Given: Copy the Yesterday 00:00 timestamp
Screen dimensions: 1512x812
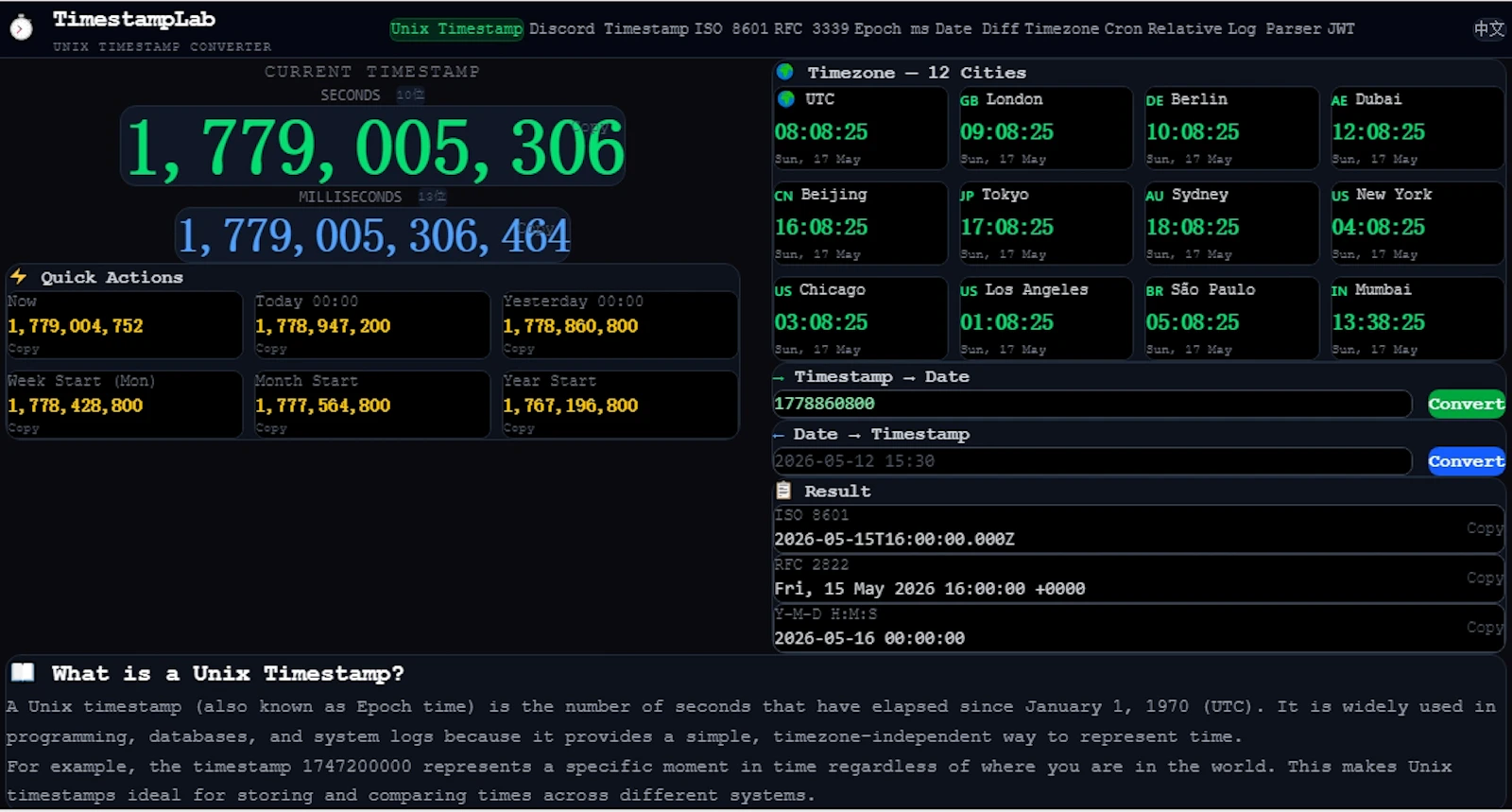Looking at the screenshot, I should coord(519,349).
